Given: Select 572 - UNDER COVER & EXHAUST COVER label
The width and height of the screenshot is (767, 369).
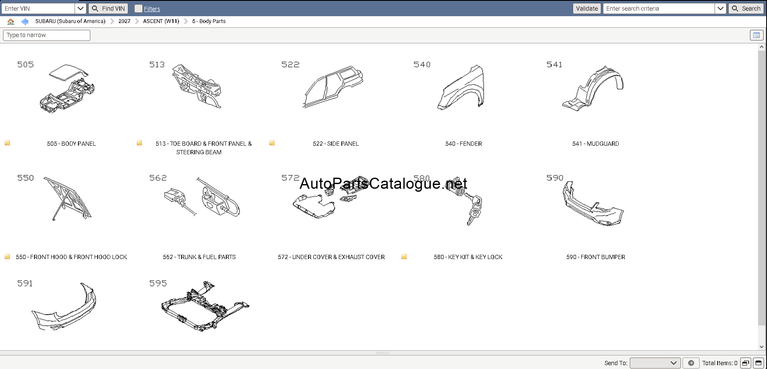Looking at the screenshot, I should 331,257.
